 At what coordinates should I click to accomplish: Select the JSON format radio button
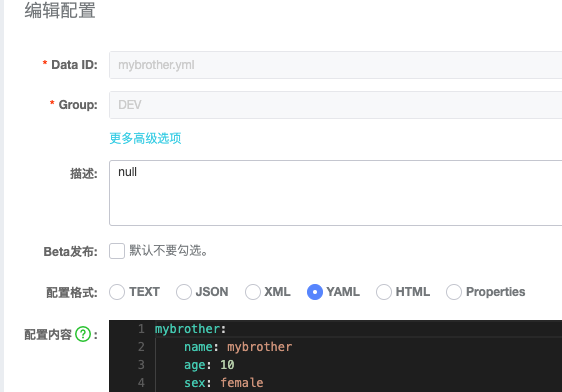(184, 292)
